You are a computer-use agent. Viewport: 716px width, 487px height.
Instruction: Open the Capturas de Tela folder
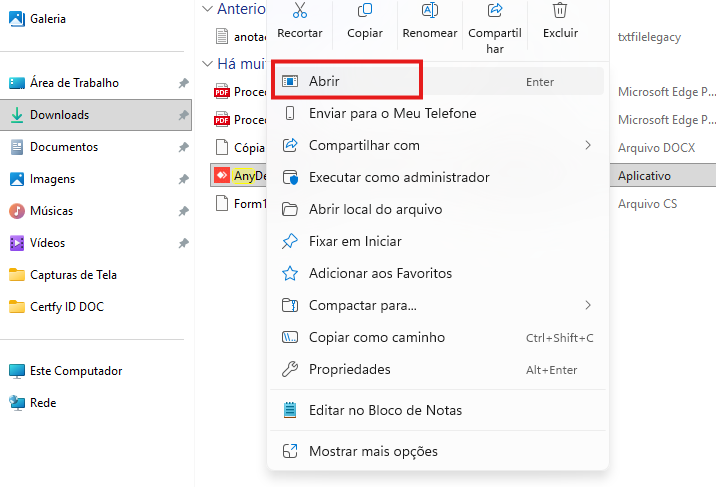pyautogui.click(x=73, y=275)
